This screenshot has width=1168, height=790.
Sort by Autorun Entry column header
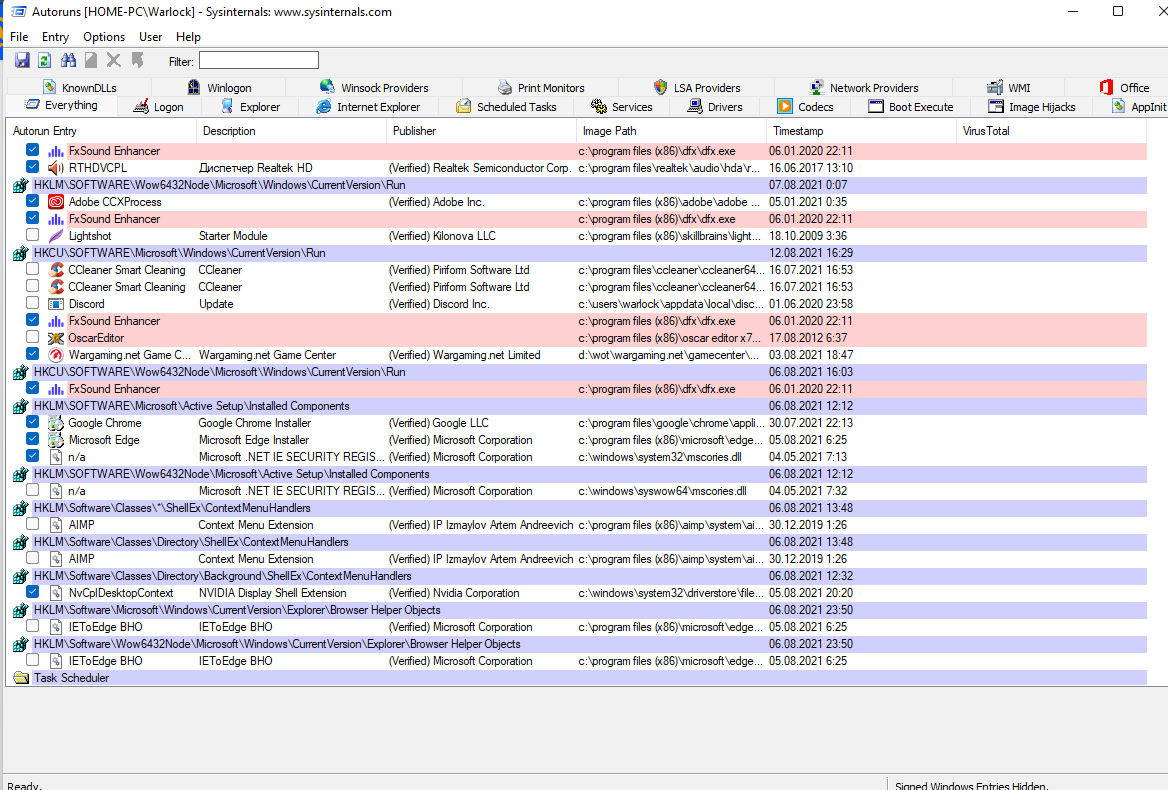click(101, 131)
